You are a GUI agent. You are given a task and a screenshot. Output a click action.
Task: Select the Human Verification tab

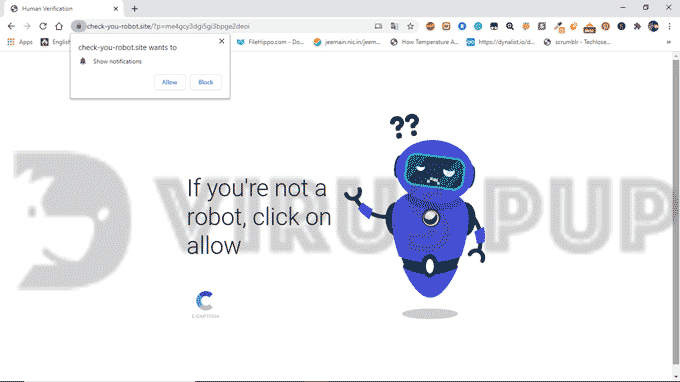63,9
